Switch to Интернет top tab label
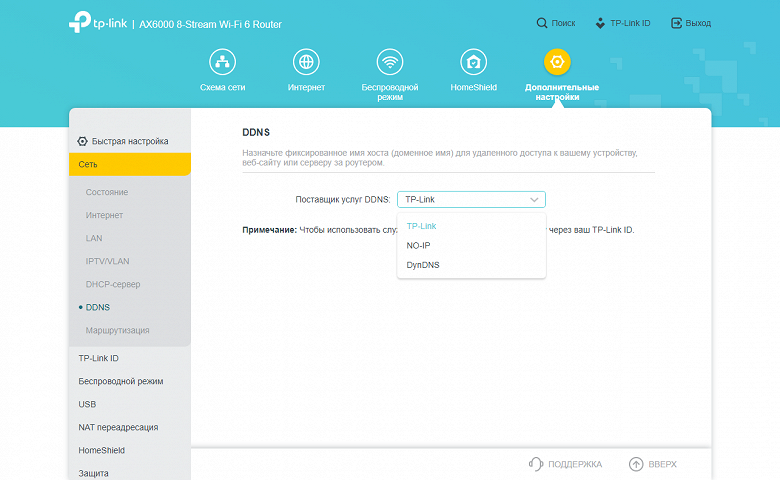780x480 pixels. (306, 87)
